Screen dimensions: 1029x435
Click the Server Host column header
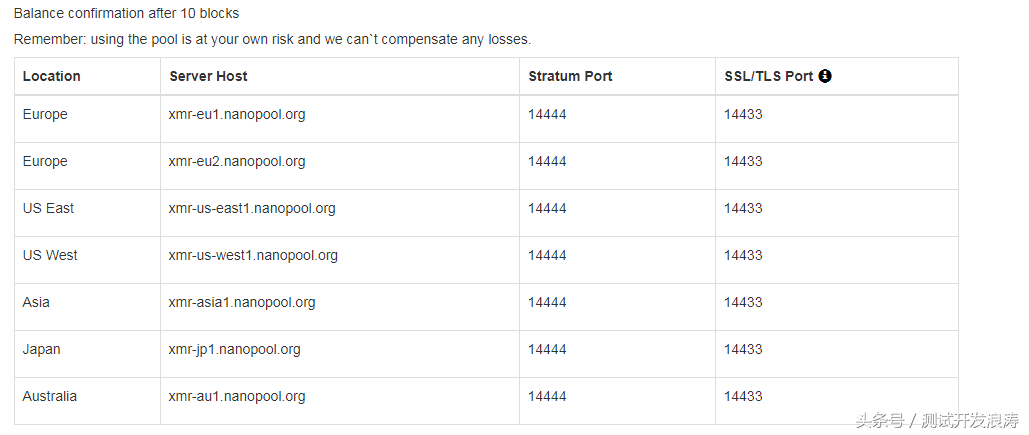coord(208,76)
